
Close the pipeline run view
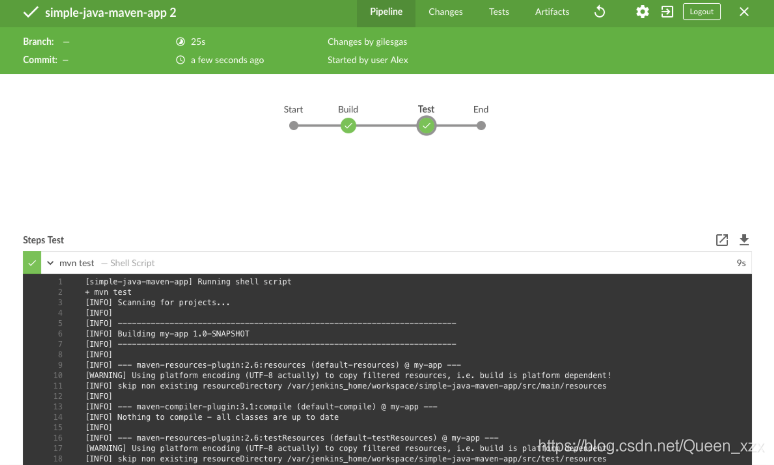744,12
